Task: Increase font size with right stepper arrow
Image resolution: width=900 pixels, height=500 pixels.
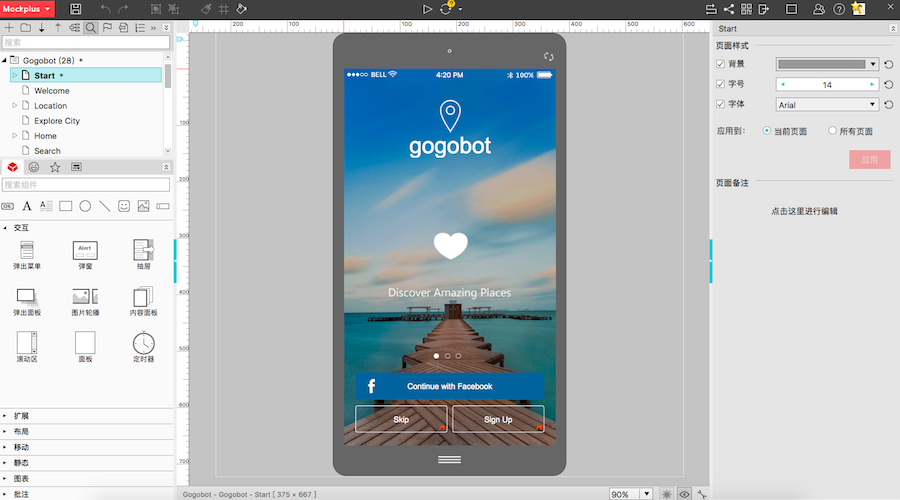Action: click(872, 84)
